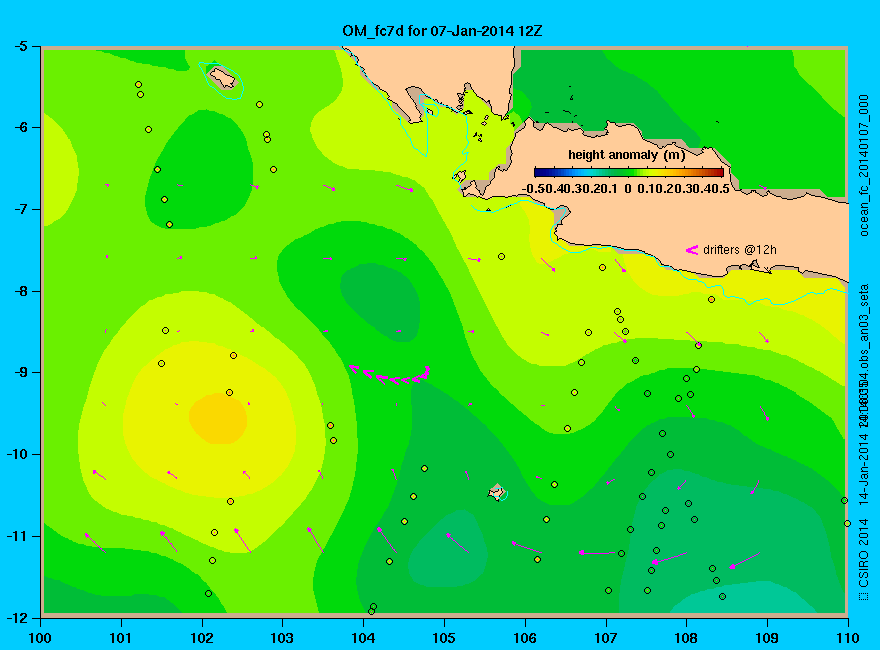Click the small island below latitude -5

[223, 77]
